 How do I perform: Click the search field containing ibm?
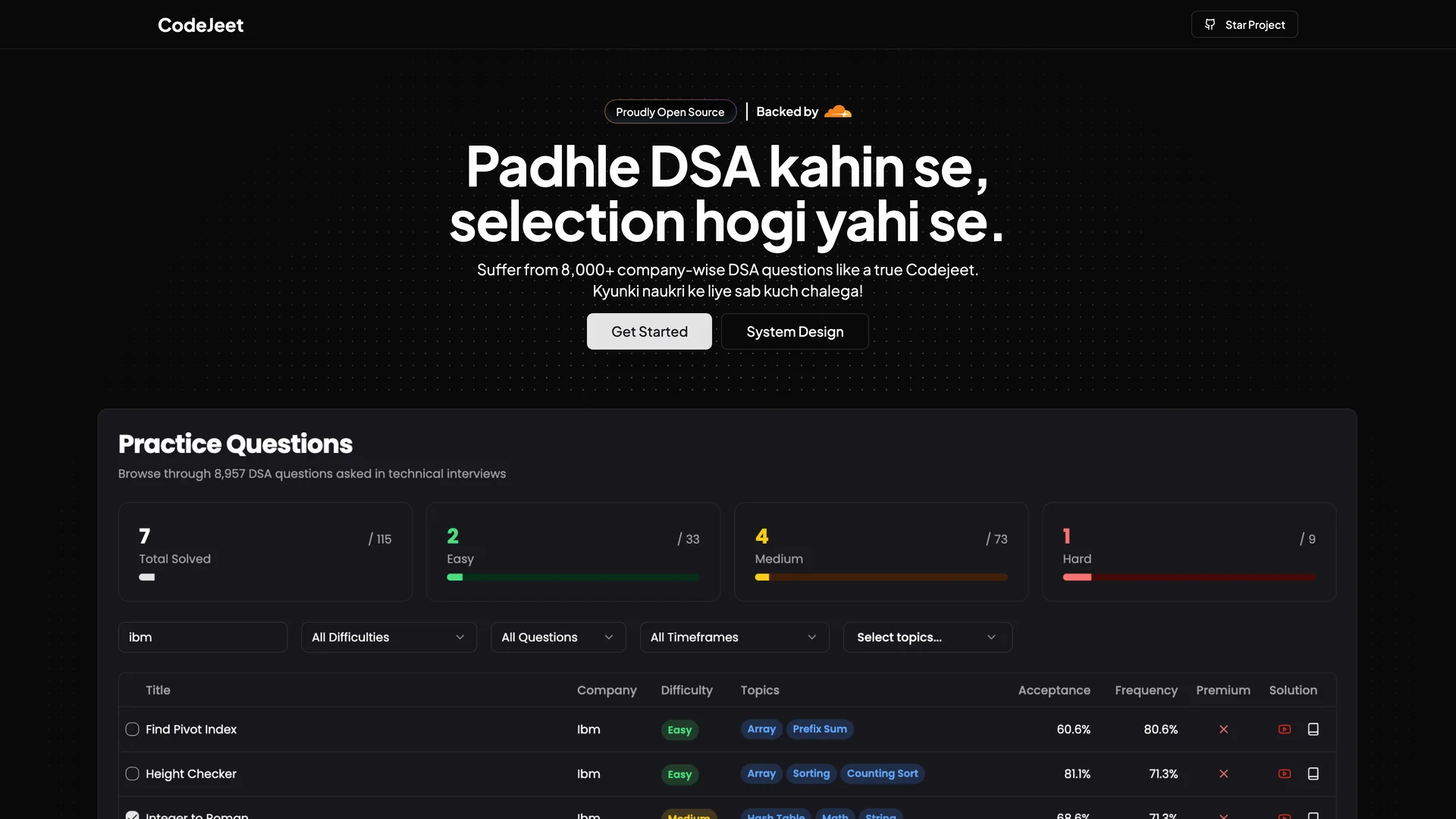tap(202, 637)
